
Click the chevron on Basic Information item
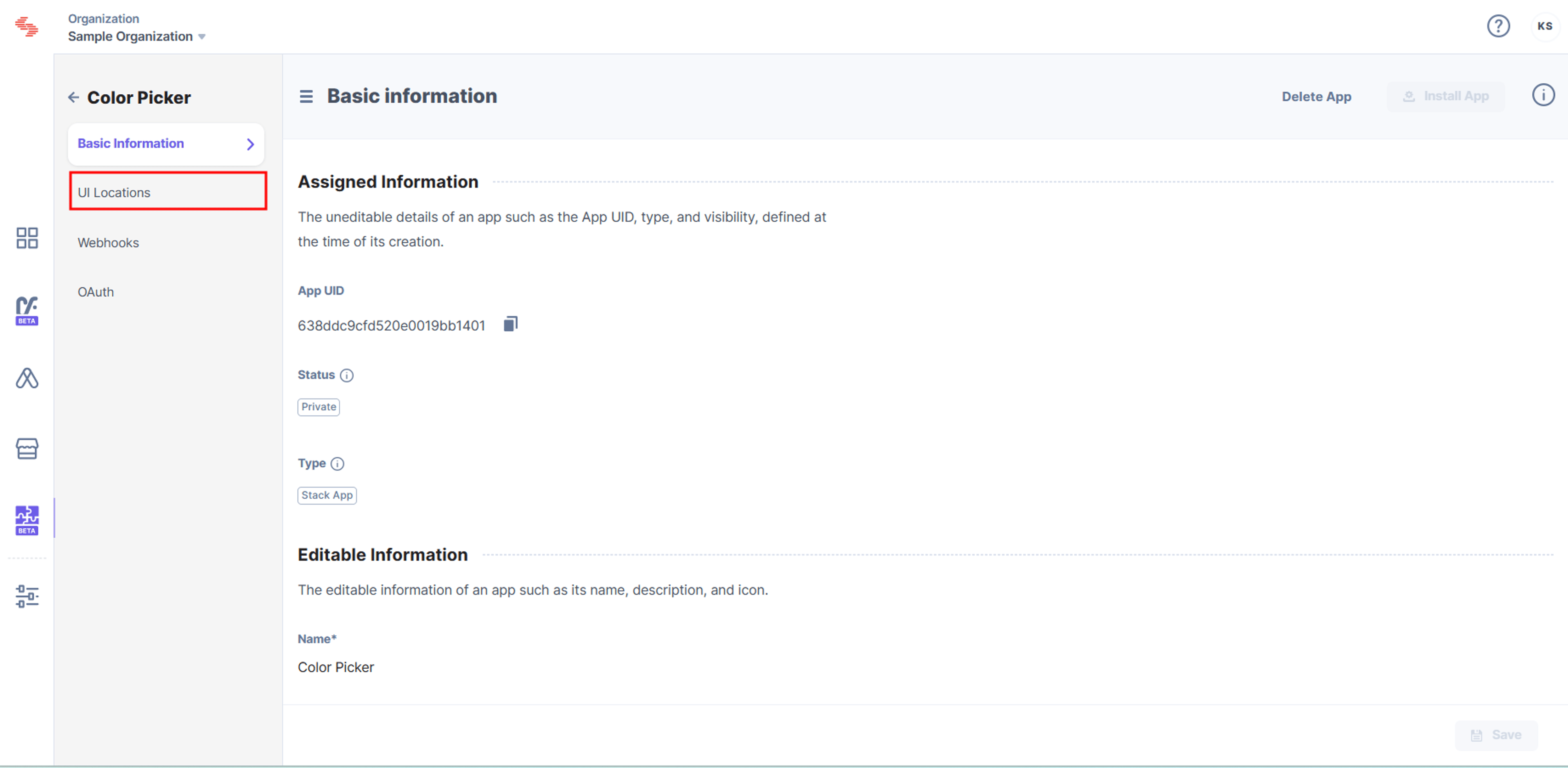250,144
